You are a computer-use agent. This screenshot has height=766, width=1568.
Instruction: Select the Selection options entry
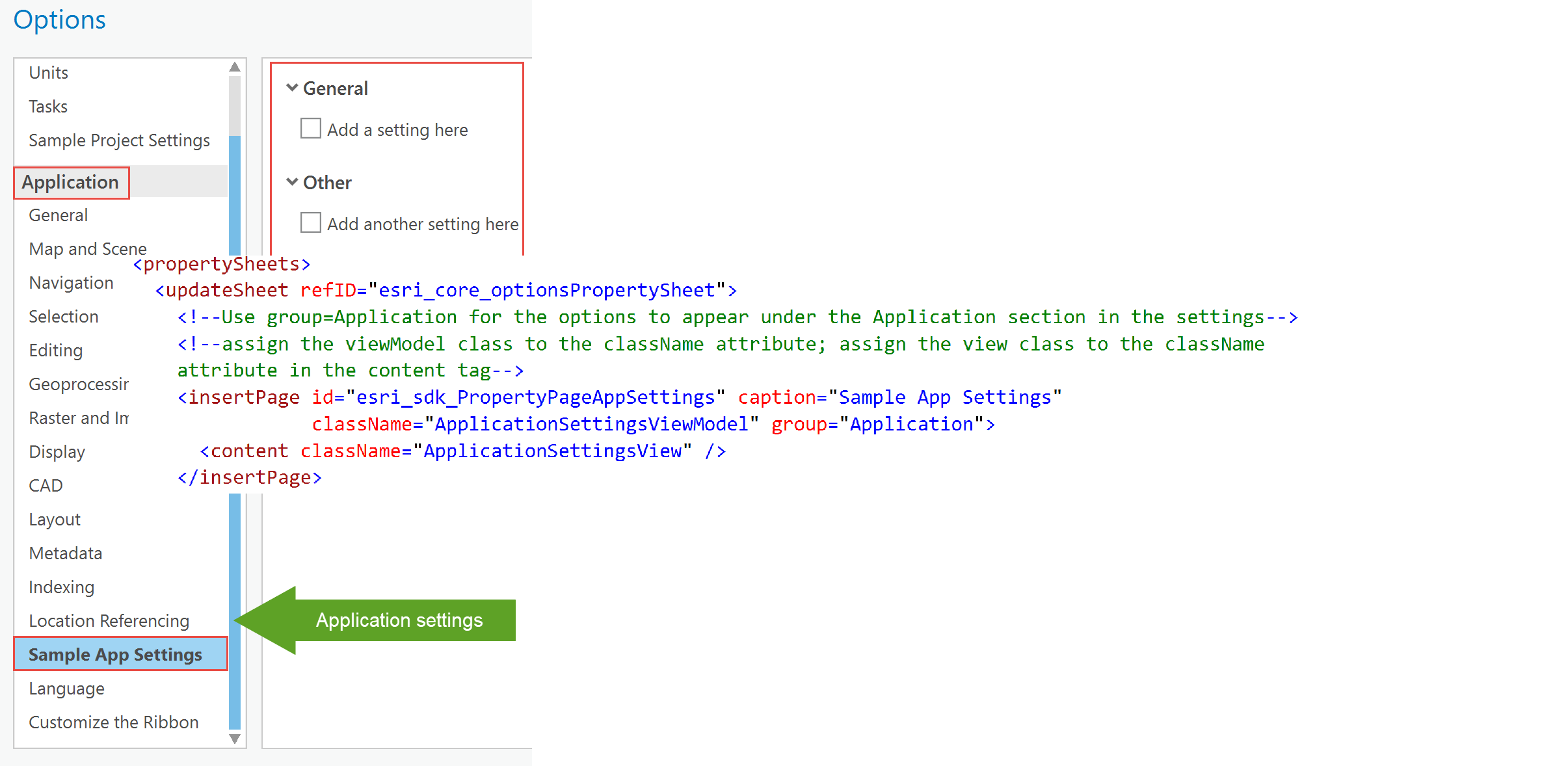(63, 316)
